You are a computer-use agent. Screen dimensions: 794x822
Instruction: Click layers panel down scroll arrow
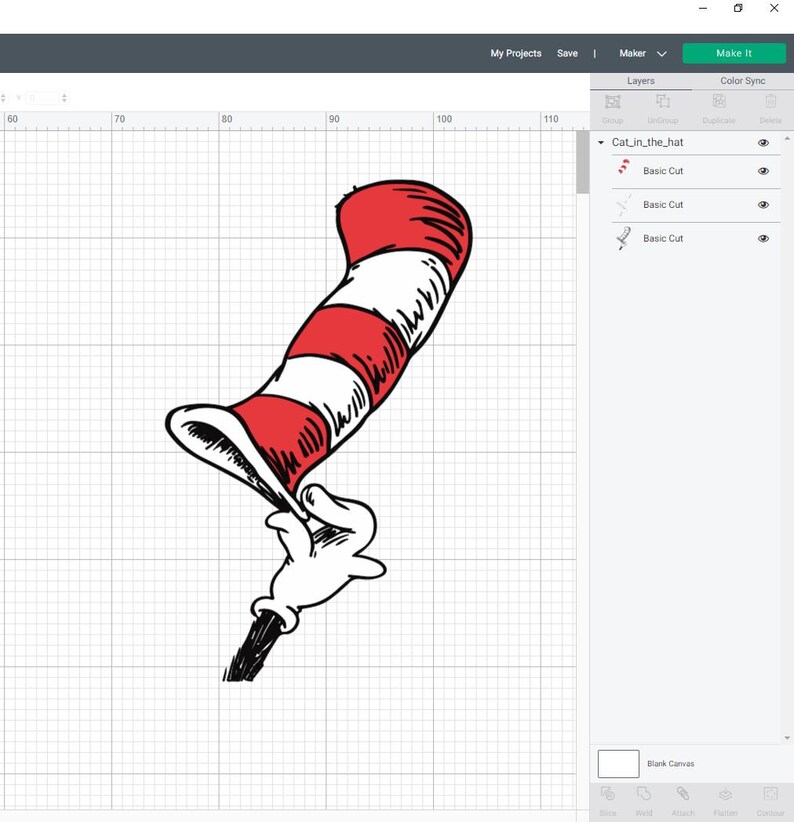coord(787,738)
